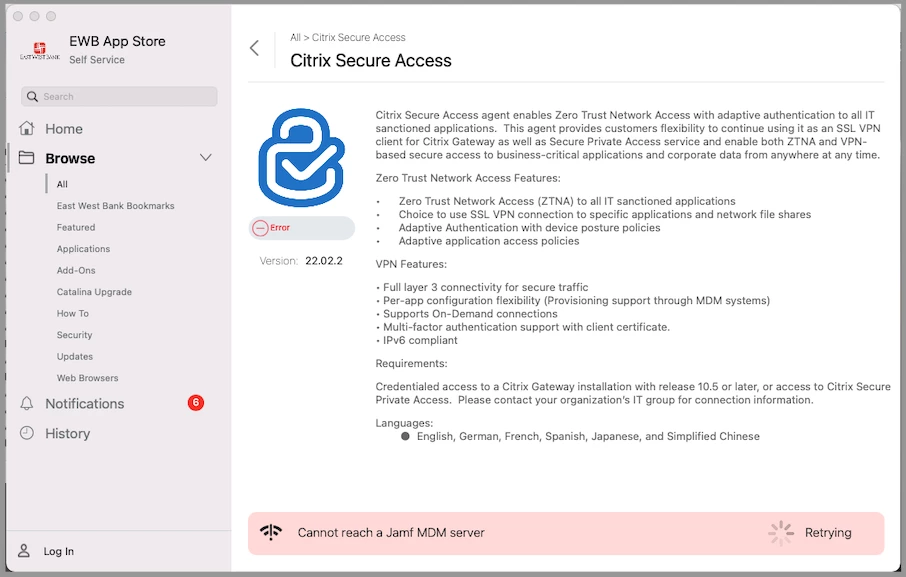Click the Retrying label in banner
This screenshot has width=906, height=577.
[x=828, y=533]
